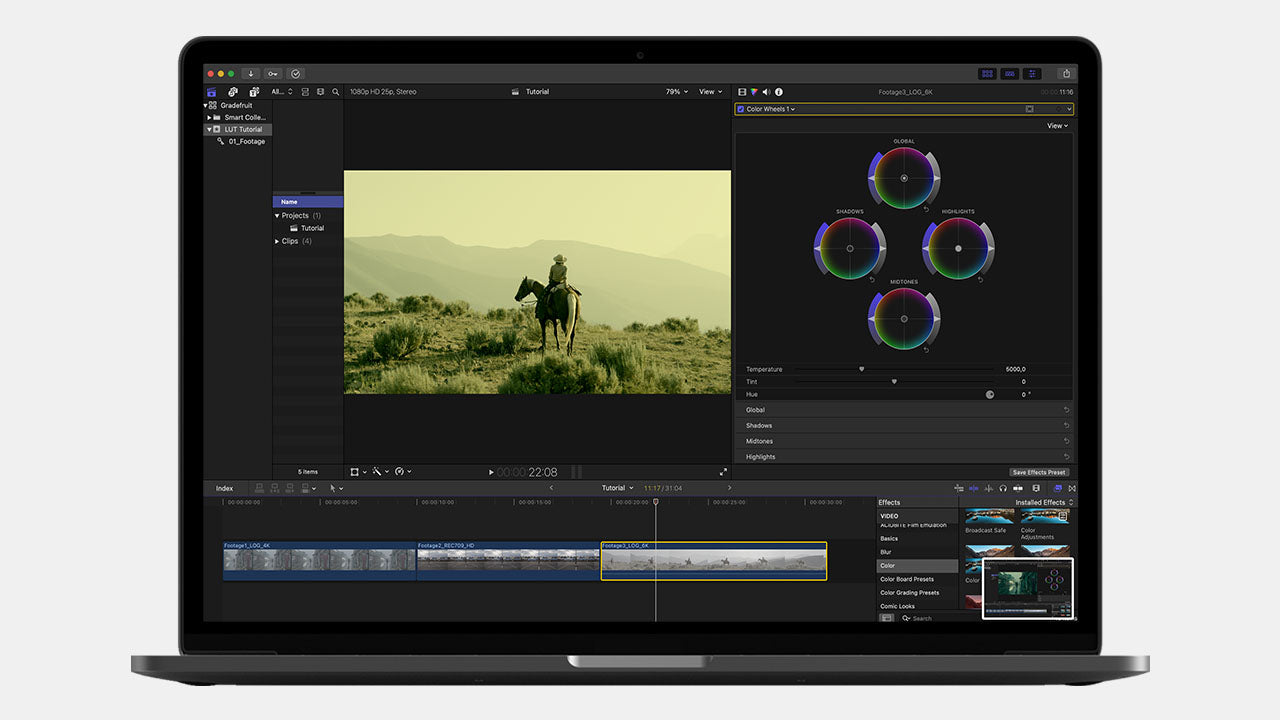Open the Installed Effects dropdown
1280x720 pixels.
pyautogui.click(x=1044, y=502)
